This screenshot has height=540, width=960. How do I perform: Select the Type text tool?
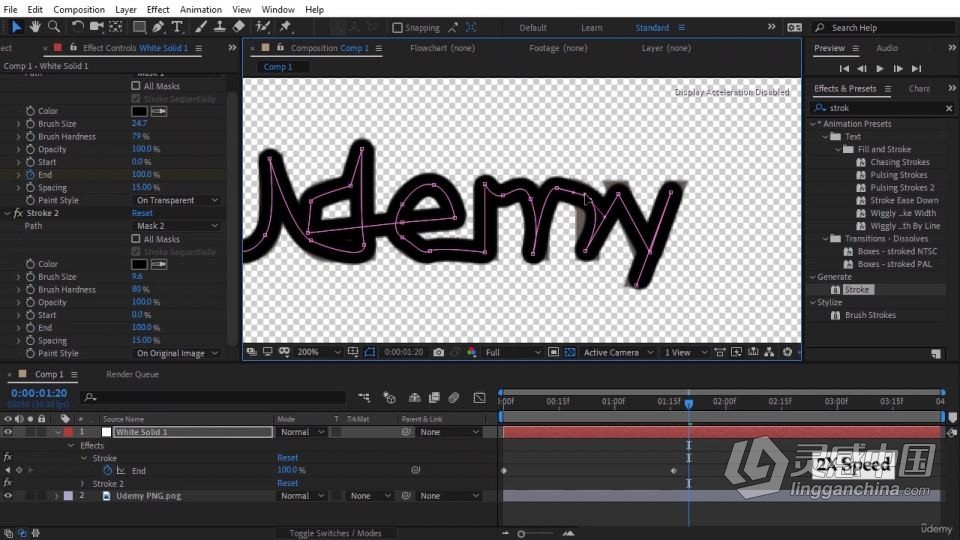[177, 26]
